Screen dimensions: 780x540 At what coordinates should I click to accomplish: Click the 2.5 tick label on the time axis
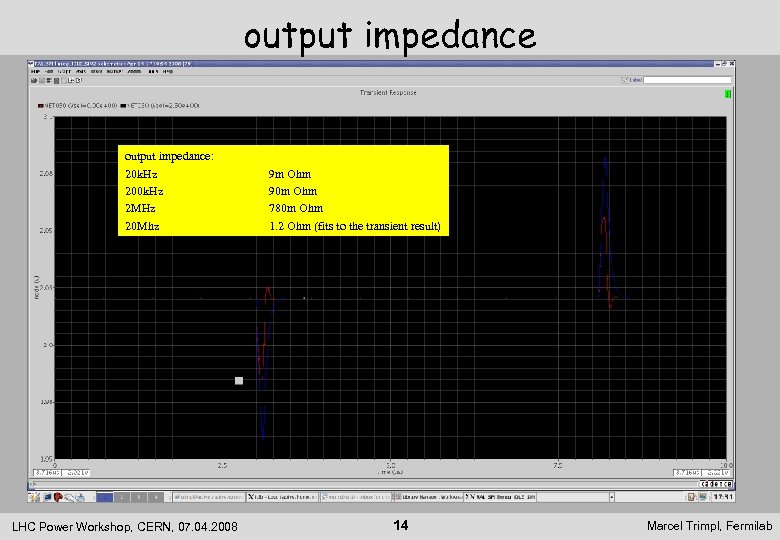pos(222,466)
